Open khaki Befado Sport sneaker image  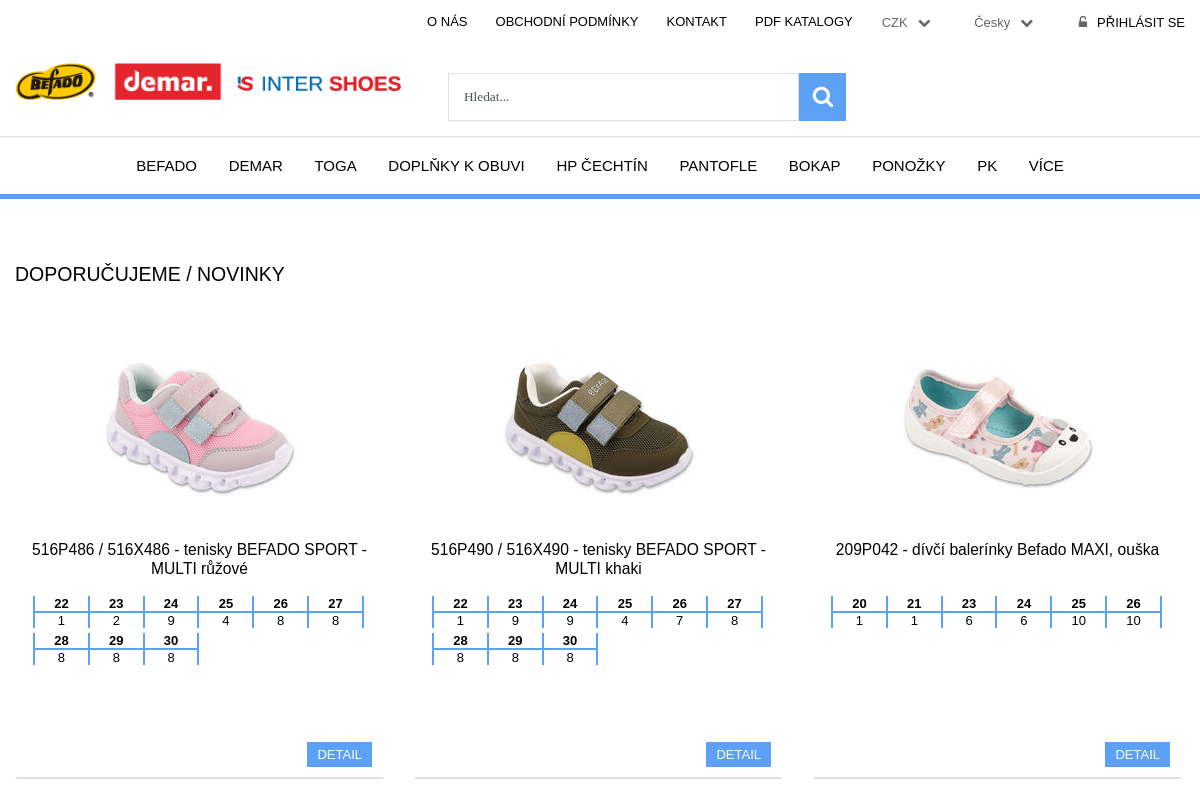pos(598,427)
